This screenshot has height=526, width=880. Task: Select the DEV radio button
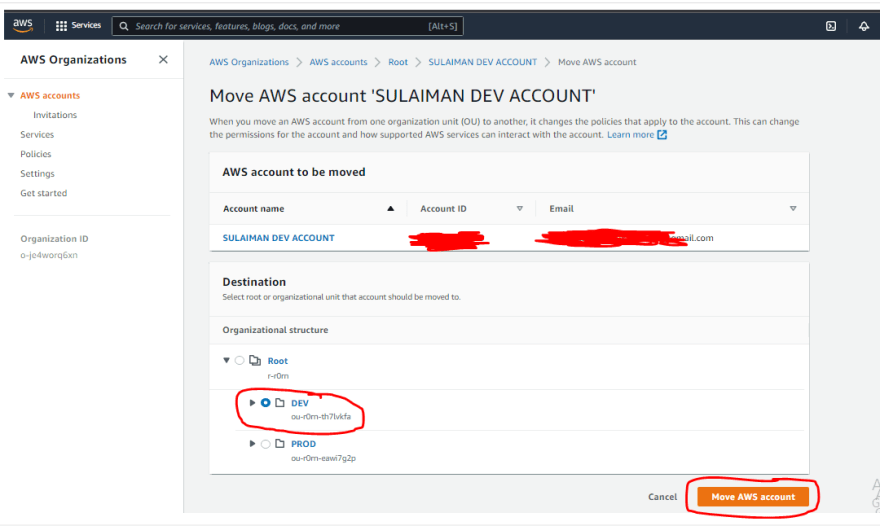[x=265, y=402]
